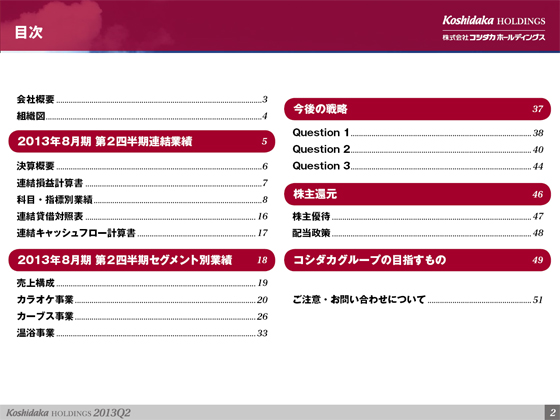
Task: Open Question 1 entry
Action: point(418,133)
